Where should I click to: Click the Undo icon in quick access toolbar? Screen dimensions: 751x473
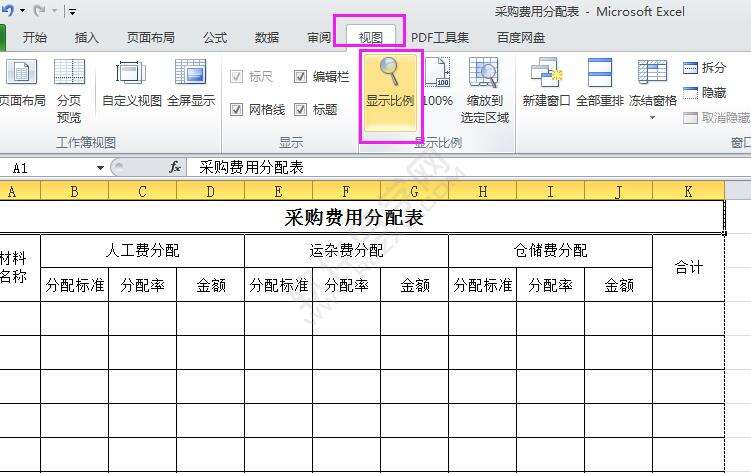coord(8,11)
